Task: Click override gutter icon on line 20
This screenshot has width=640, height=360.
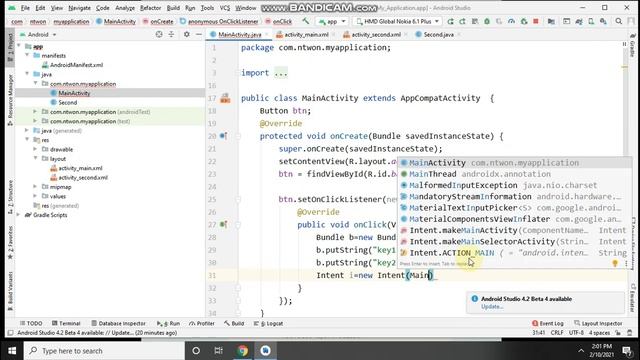Action: point(223,136)
